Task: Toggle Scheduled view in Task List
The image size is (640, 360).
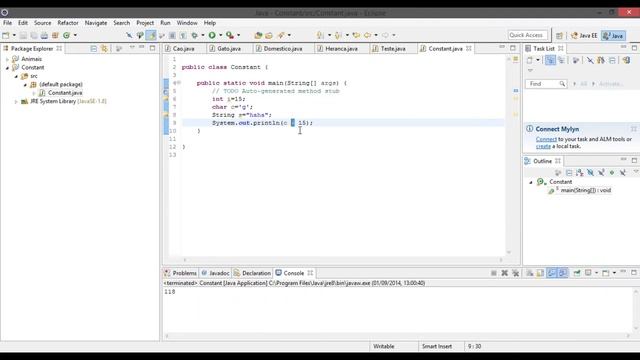Action: [561, 60]
